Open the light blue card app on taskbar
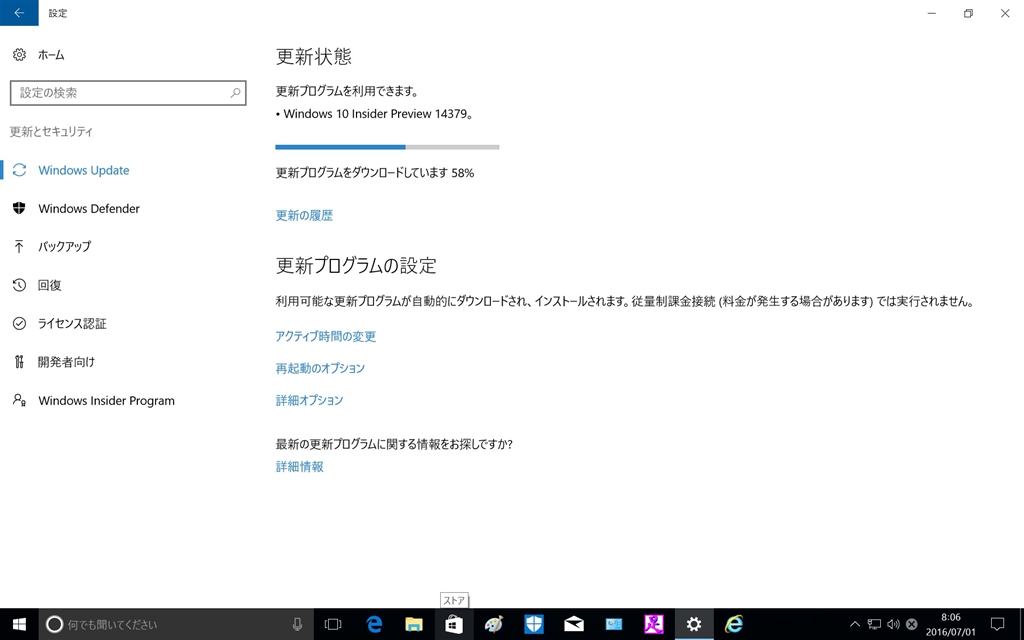1024x640 pixels. click(x=614, y=624)
